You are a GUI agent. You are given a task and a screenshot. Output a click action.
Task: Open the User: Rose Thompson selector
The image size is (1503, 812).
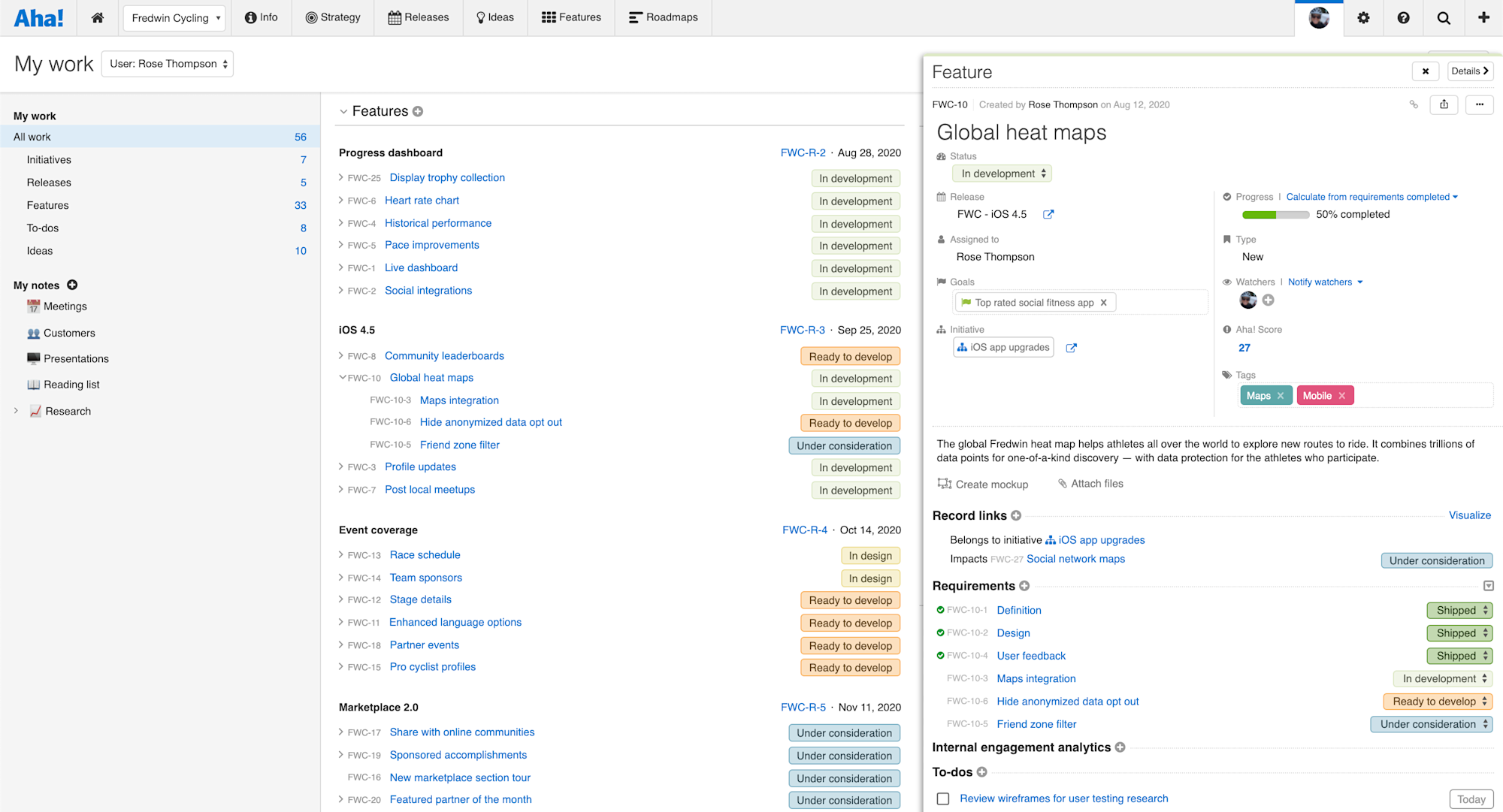[x=168, y=64]
